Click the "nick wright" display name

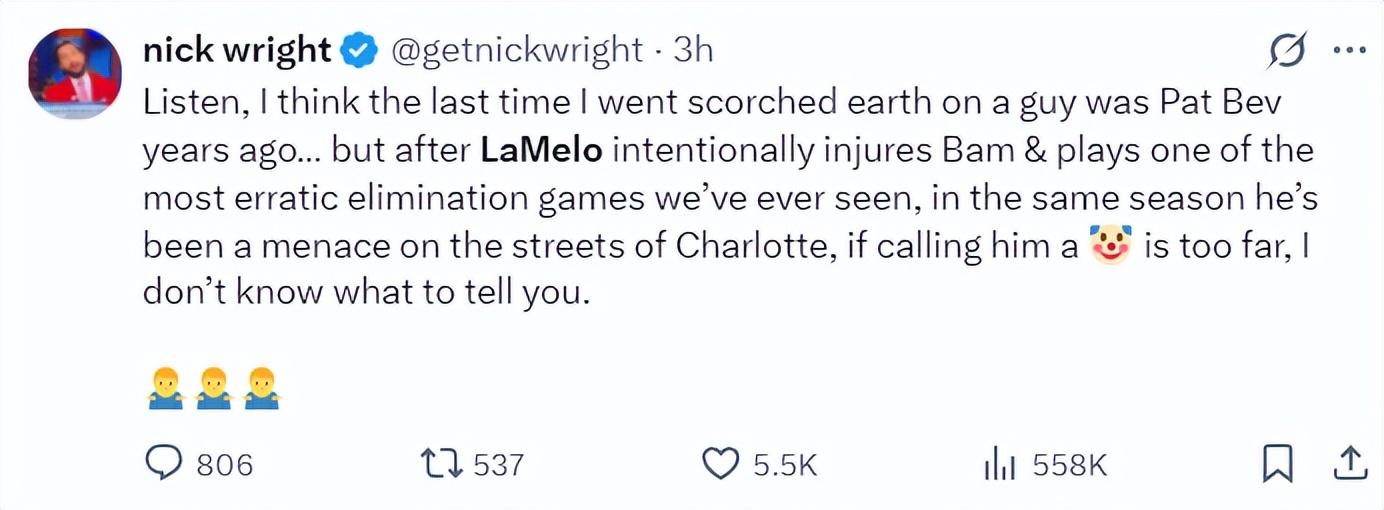(237, 49)
